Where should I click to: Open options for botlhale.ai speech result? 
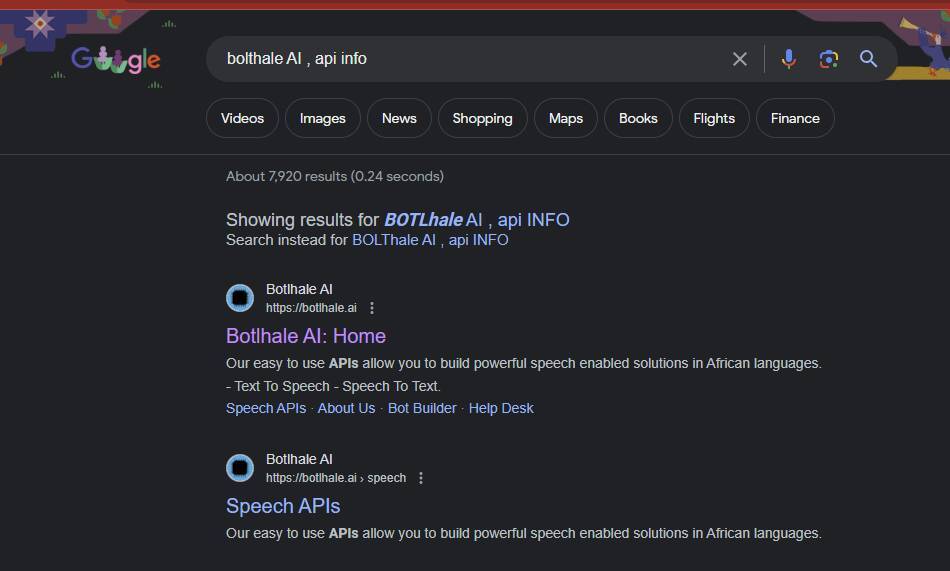coord(421,478)
